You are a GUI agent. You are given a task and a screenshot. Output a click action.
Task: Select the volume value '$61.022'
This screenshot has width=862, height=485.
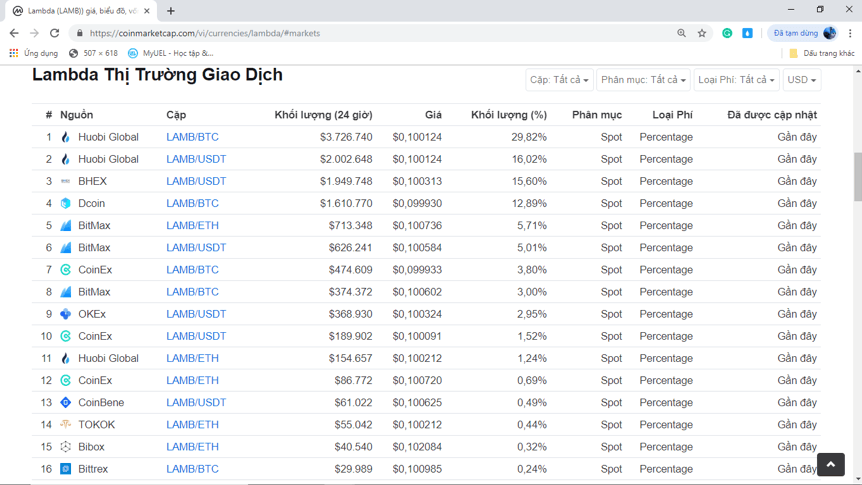pos(353,403)
